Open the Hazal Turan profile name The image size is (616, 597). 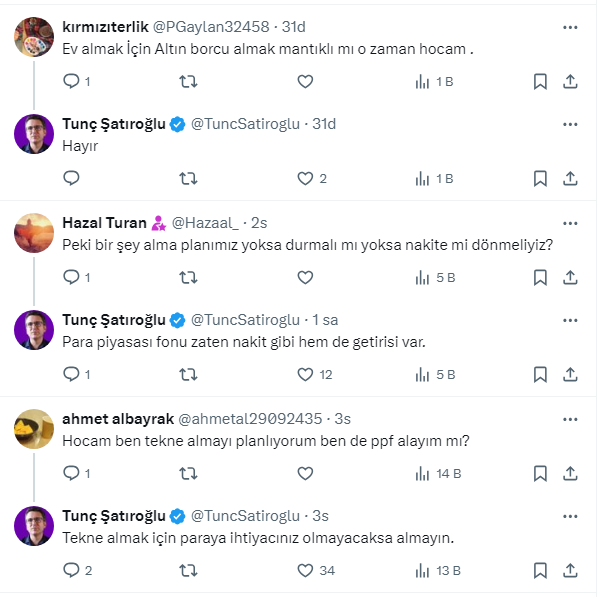point(104,223)
